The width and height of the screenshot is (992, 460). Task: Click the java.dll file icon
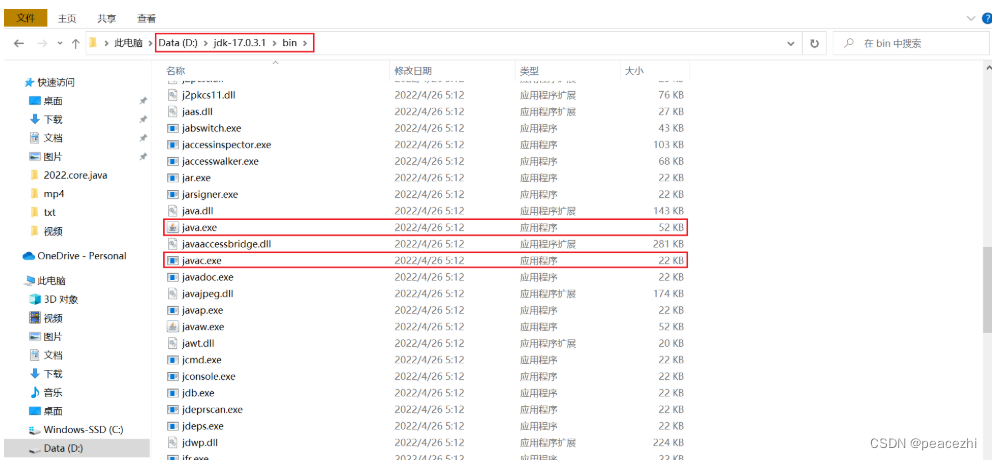(173, 211)
